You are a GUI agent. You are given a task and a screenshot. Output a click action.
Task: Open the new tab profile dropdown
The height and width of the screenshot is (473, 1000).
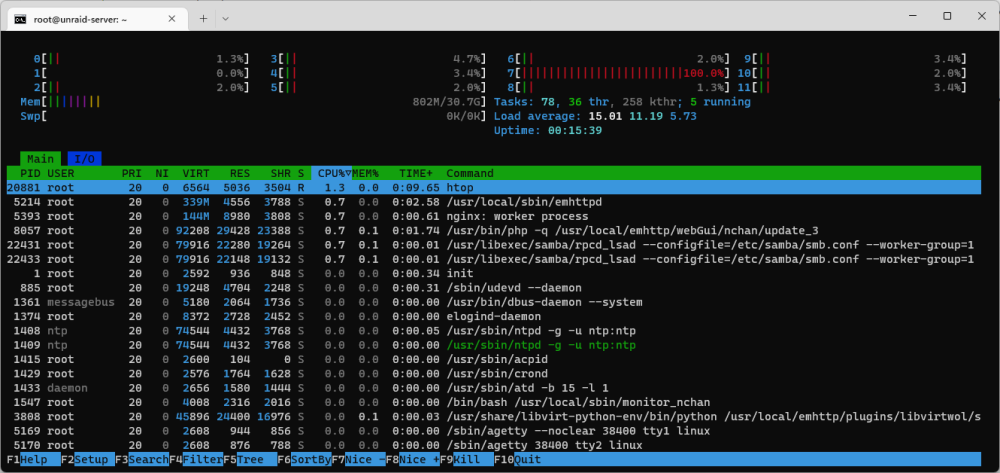click(225, 19)
